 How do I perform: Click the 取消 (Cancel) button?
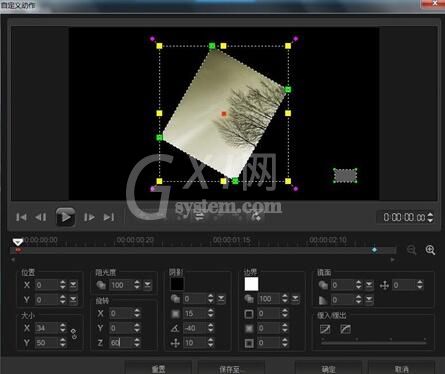(x=401, y=368)
